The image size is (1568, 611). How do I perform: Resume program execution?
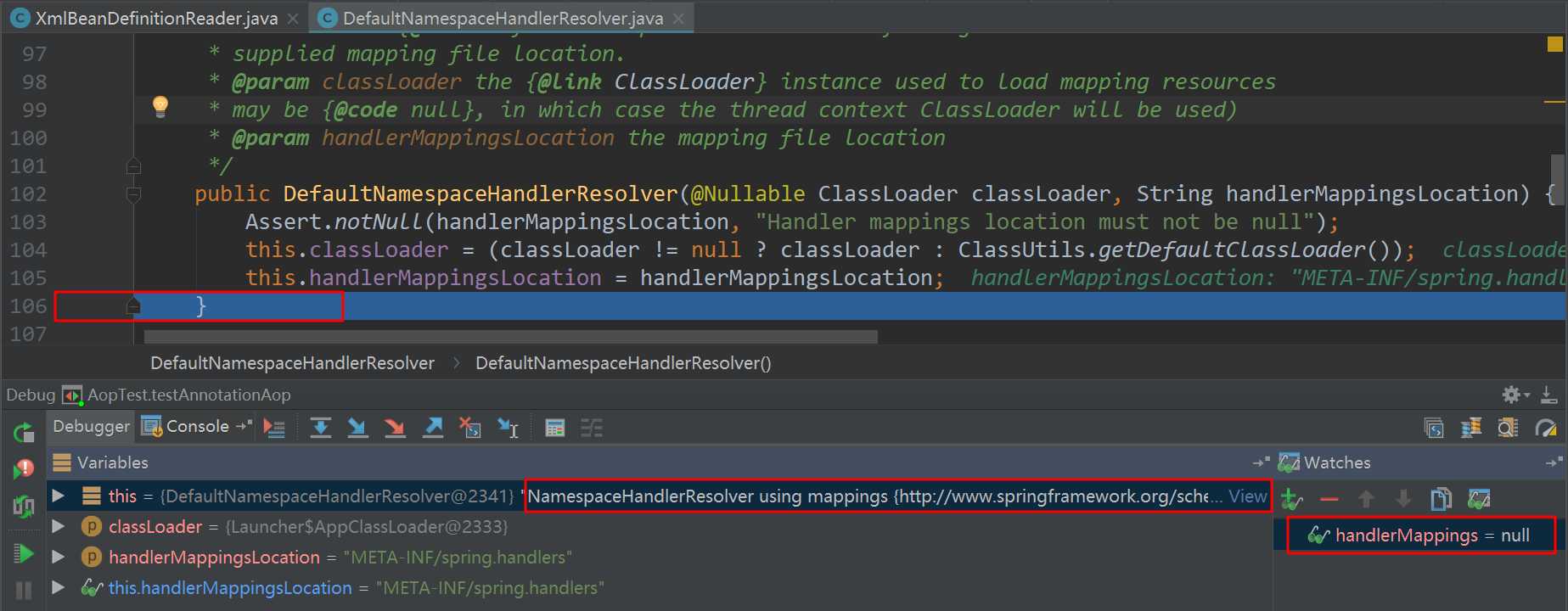click(24, 554)
